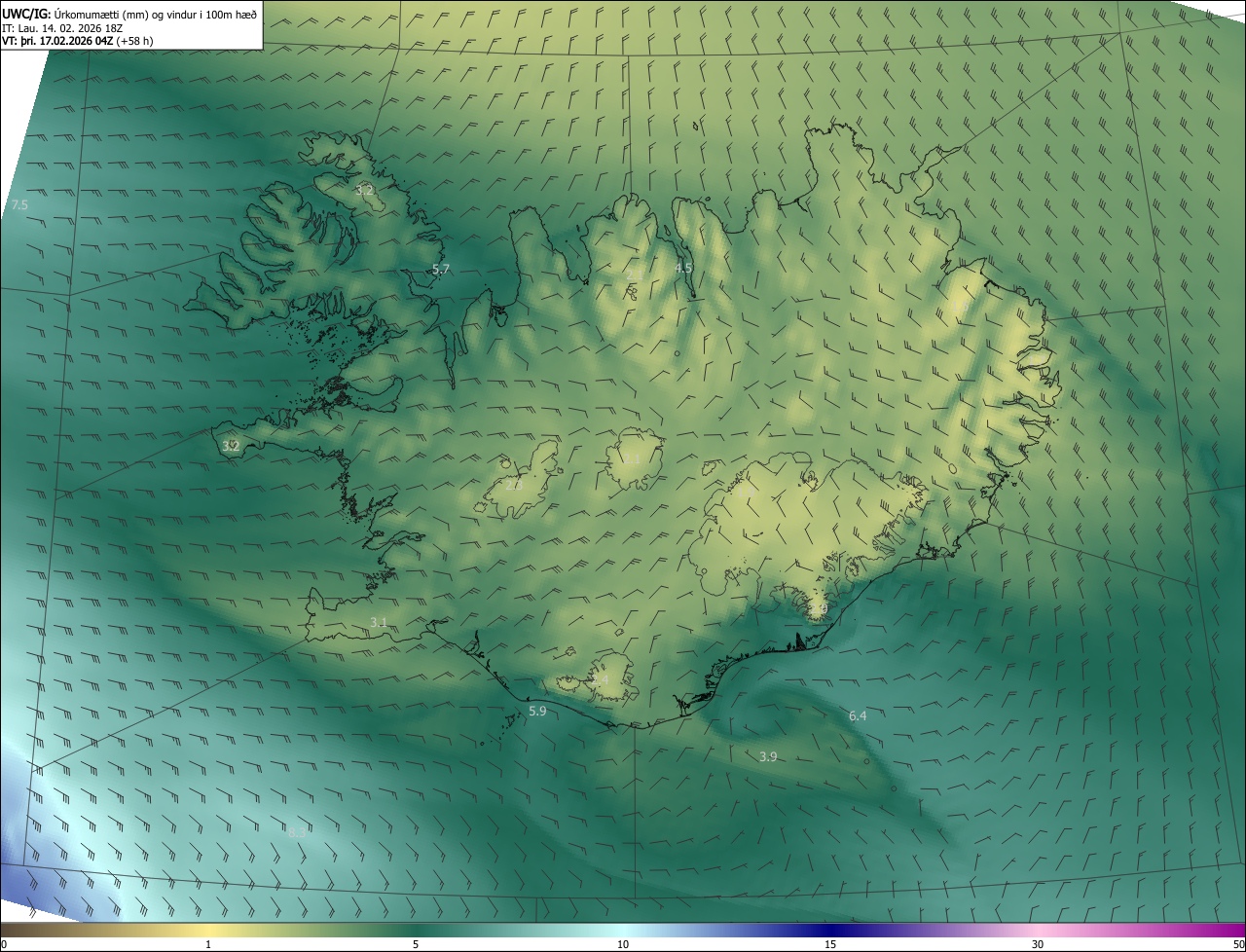Click the 7.5 value over the western sea
The image size is (1246, 952).
[x=18, y=205]
